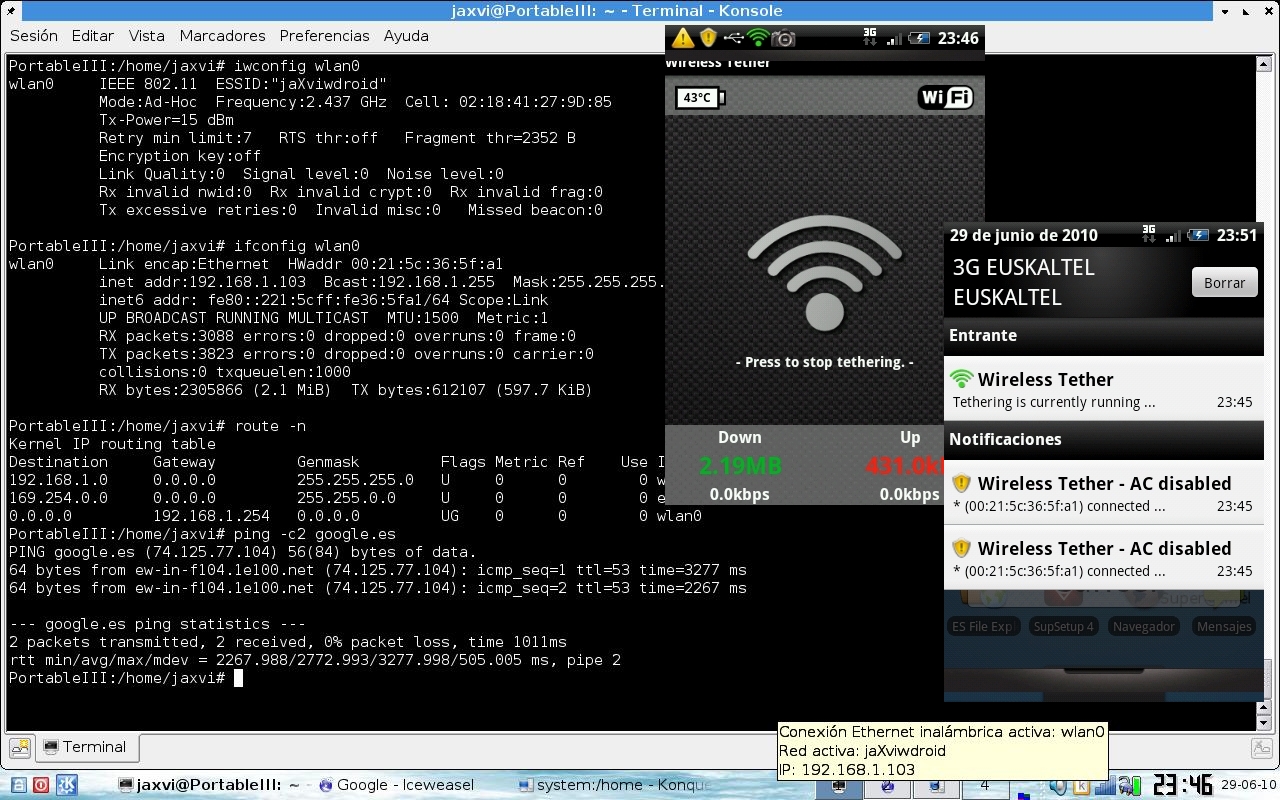Open the Preferencias menu
This screenshot has height=800, width=1280.
pos(324,35)
